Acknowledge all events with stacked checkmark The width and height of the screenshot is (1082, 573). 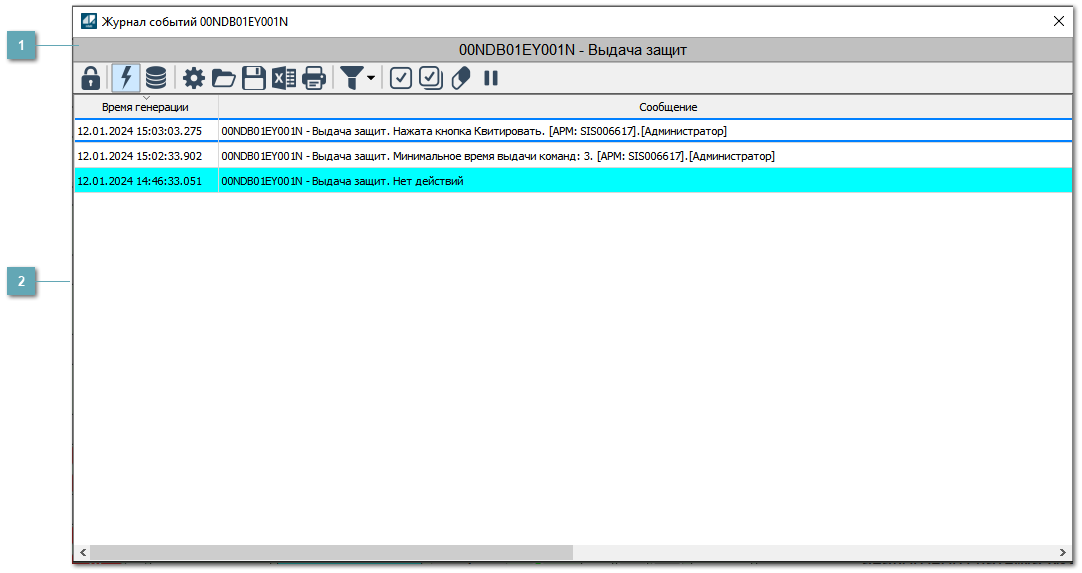click(x=431, y=78)
